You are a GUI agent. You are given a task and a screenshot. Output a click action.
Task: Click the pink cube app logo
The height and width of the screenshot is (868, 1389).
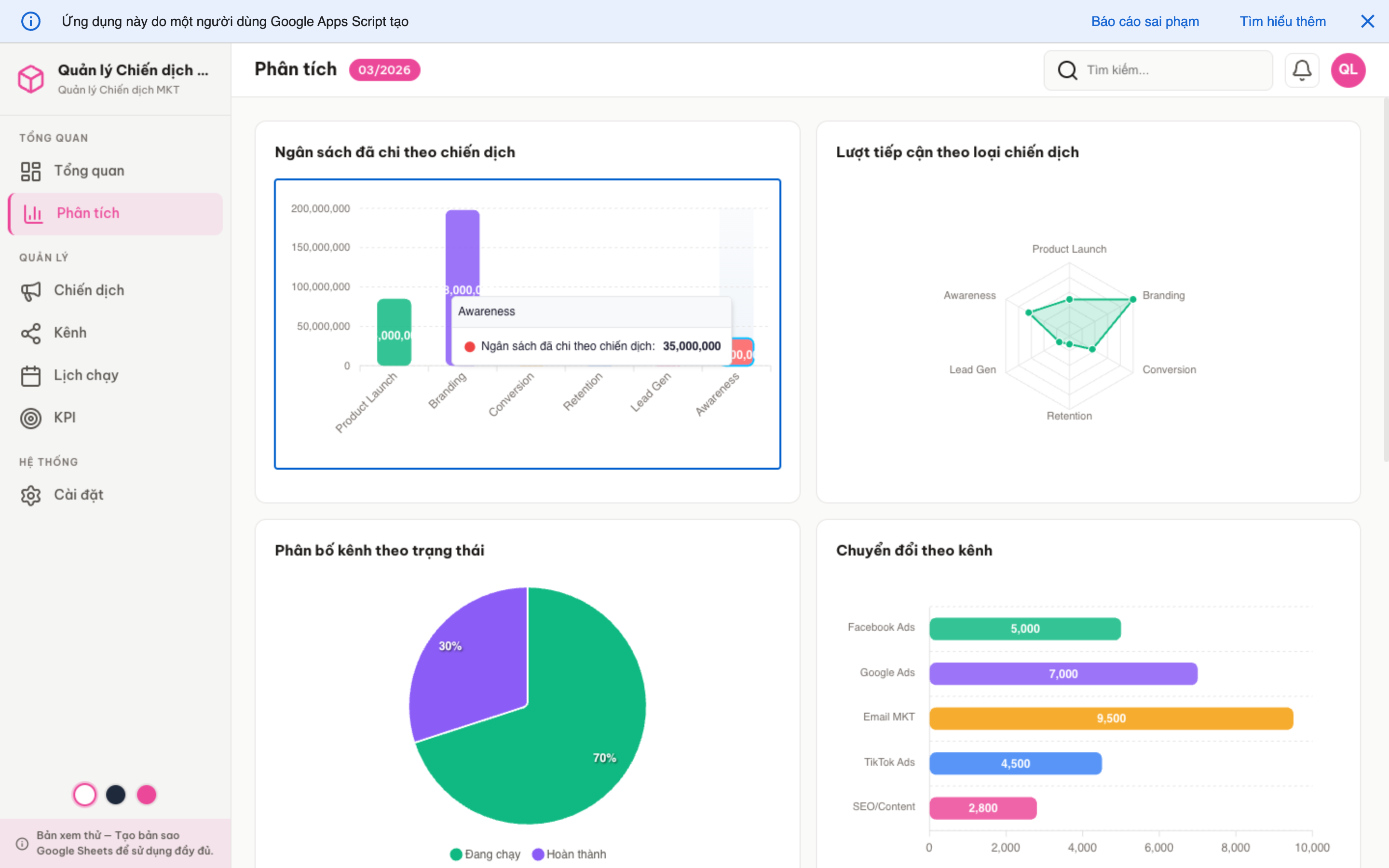pyautogui.click(x=31, y=79)
